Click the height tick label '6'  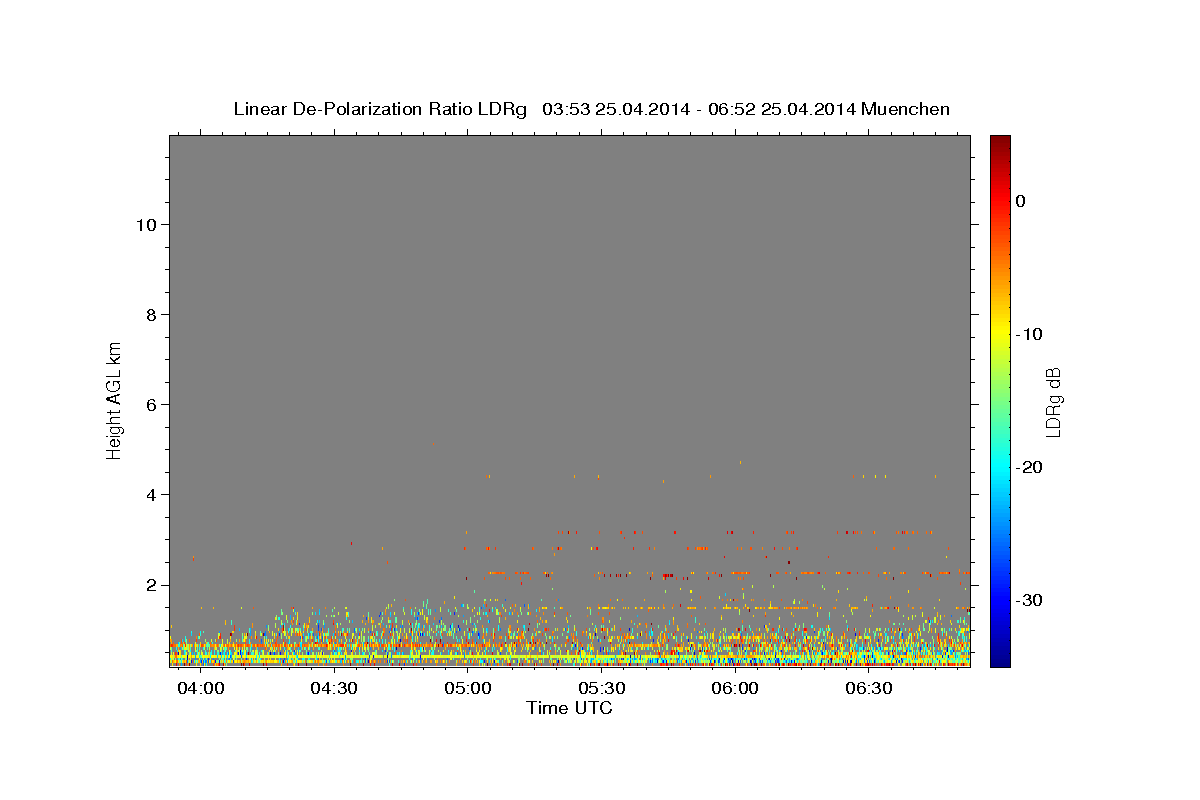point(149,404)
